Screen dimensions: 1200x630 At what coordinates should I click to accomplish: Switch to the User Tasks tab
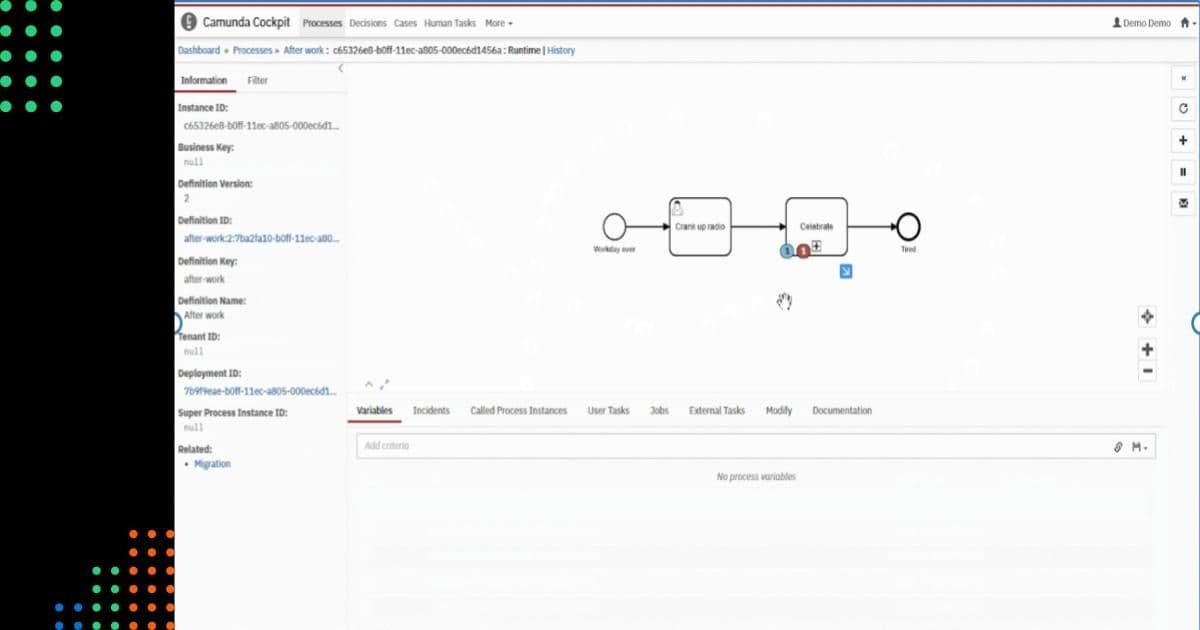[608, 410]
